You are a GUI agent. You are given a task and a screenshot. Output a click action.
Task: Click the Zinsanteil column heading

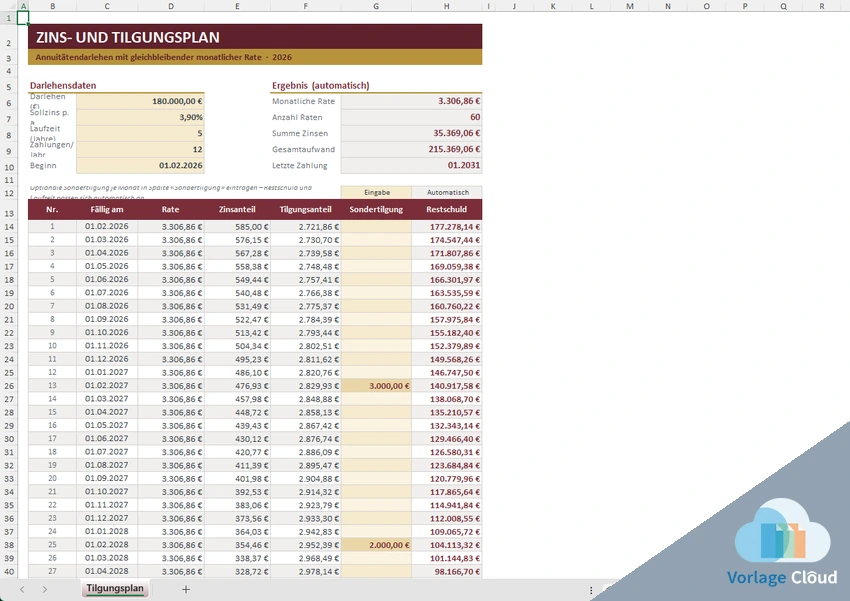pyautogui.click(x=237, y=210)
